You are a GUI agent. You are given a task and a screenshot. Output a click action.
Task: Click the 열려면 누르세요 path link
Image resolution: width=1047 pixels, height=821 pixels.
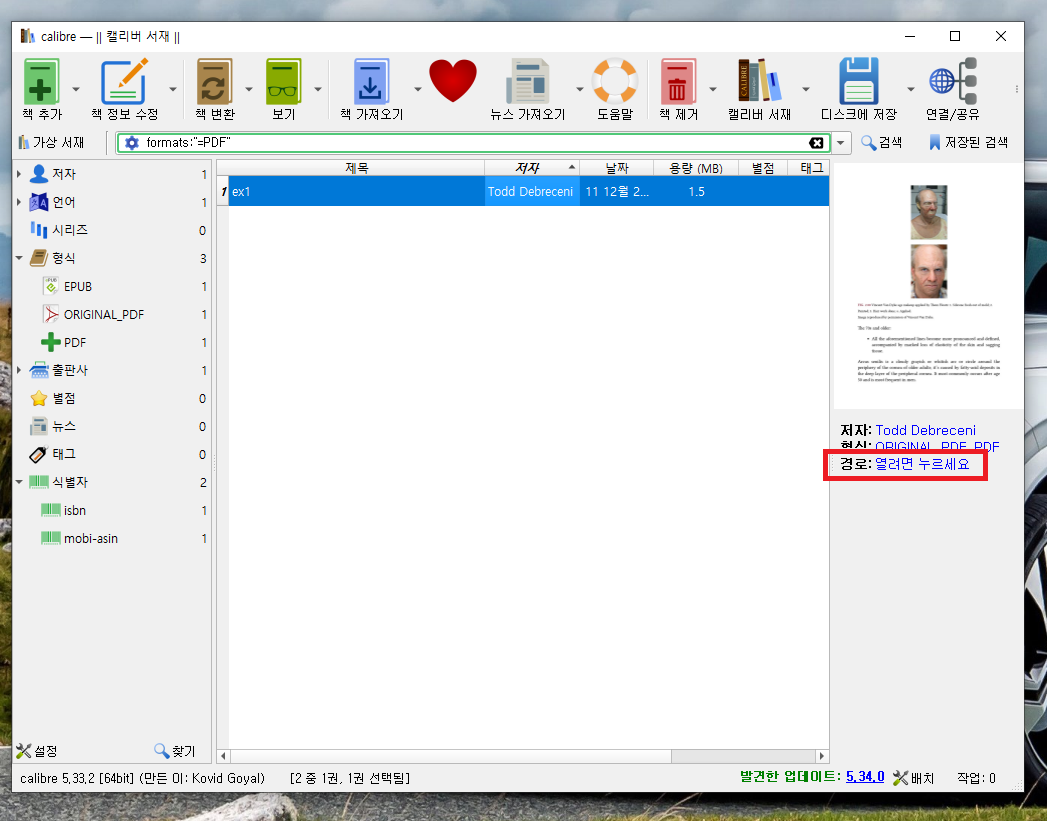922,464
